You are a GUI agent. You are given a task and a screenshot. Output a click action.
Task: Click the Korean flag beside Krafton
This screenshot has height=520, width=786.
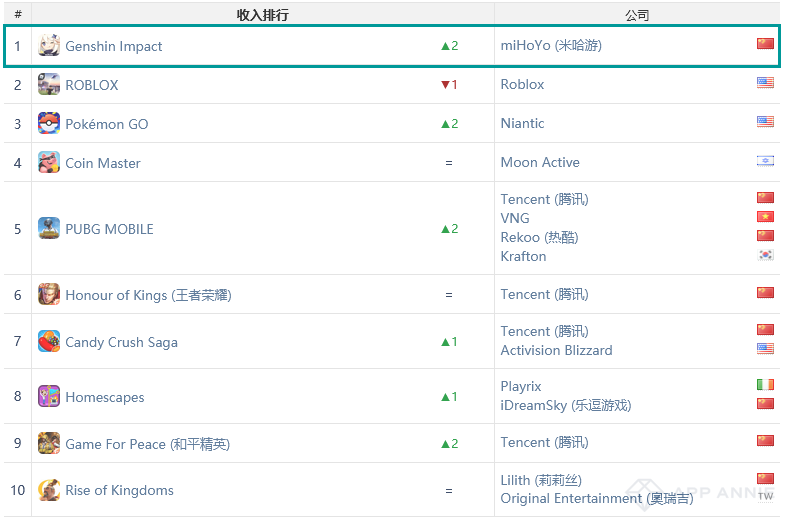point(765,255)
